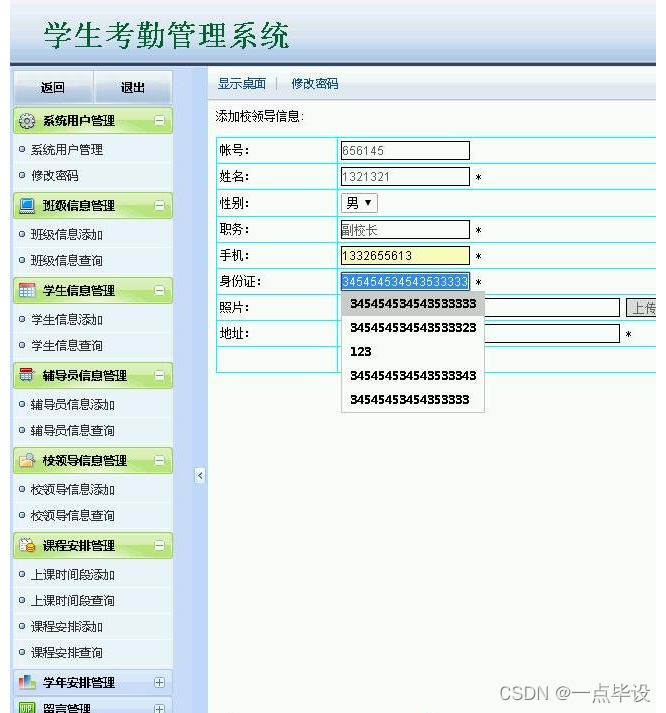Image resolution: width=666 pixels, height=713 pixels.
Task: Open 上课时间段查询 in the sidebar
Action: tap(73, 601)
